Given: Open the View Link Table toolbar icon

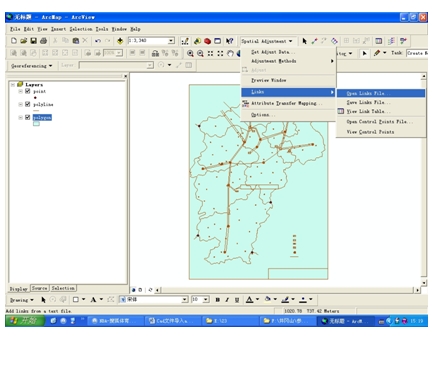Looking at the screenshot, I should click(x=379, y=41).
